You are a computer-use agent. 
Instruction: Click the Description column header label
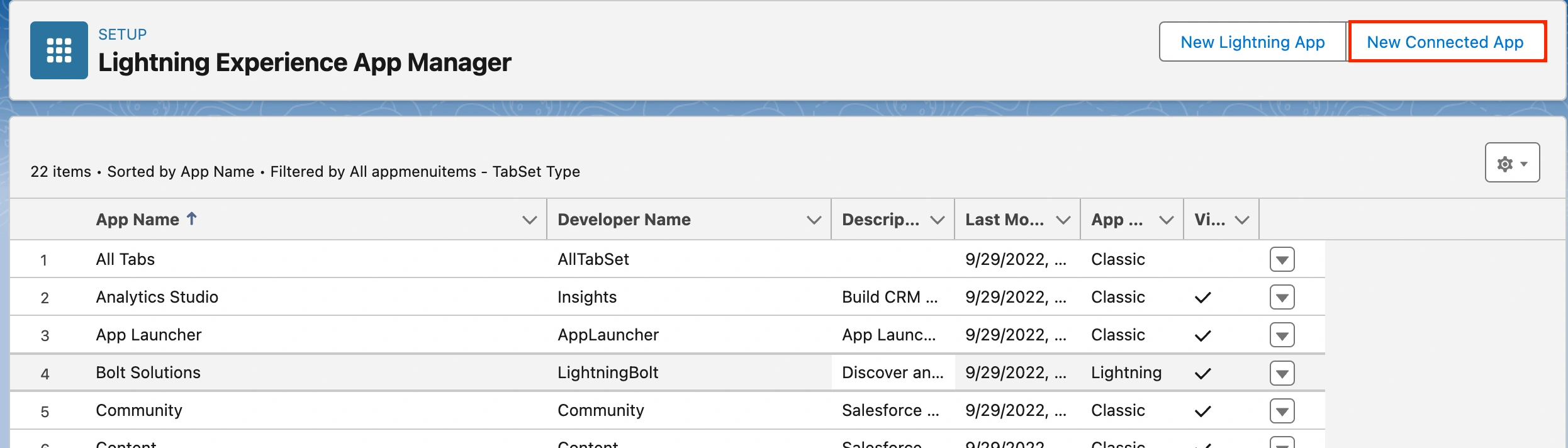(x=881, y=220)
